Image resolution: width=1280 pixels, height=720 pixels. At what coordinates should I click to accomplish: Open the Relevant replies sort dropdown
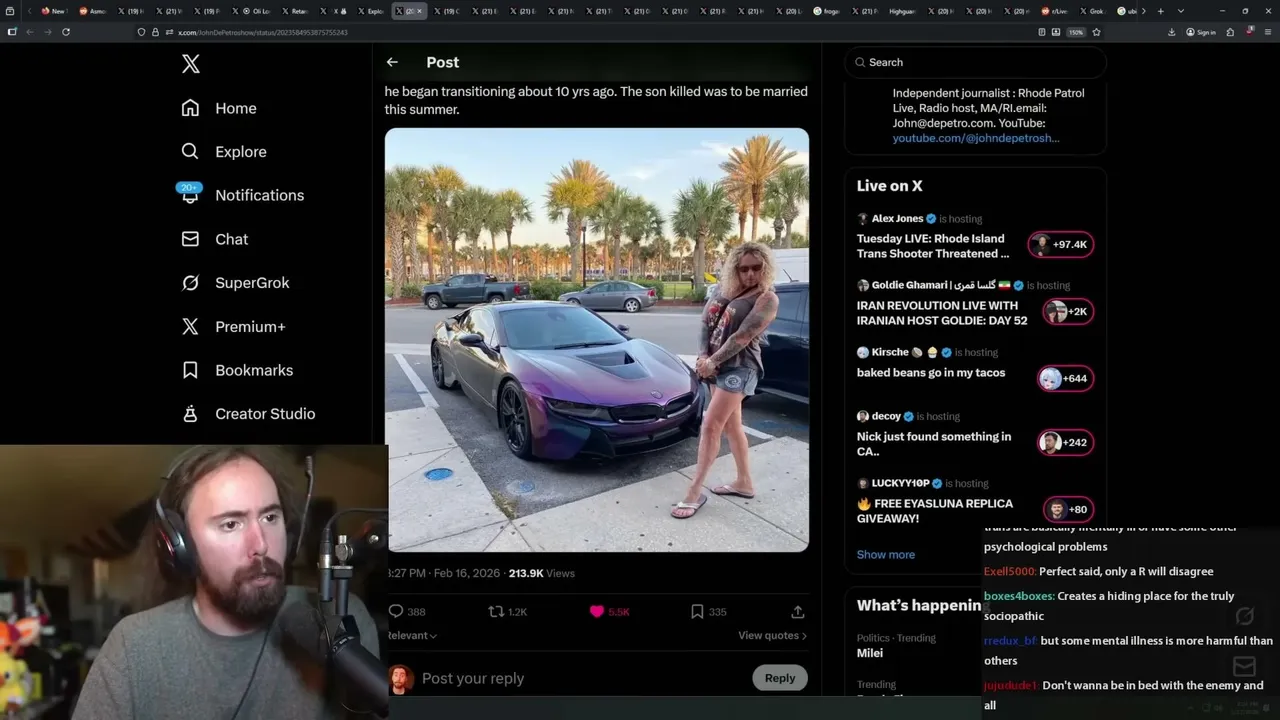coord(412,635)
